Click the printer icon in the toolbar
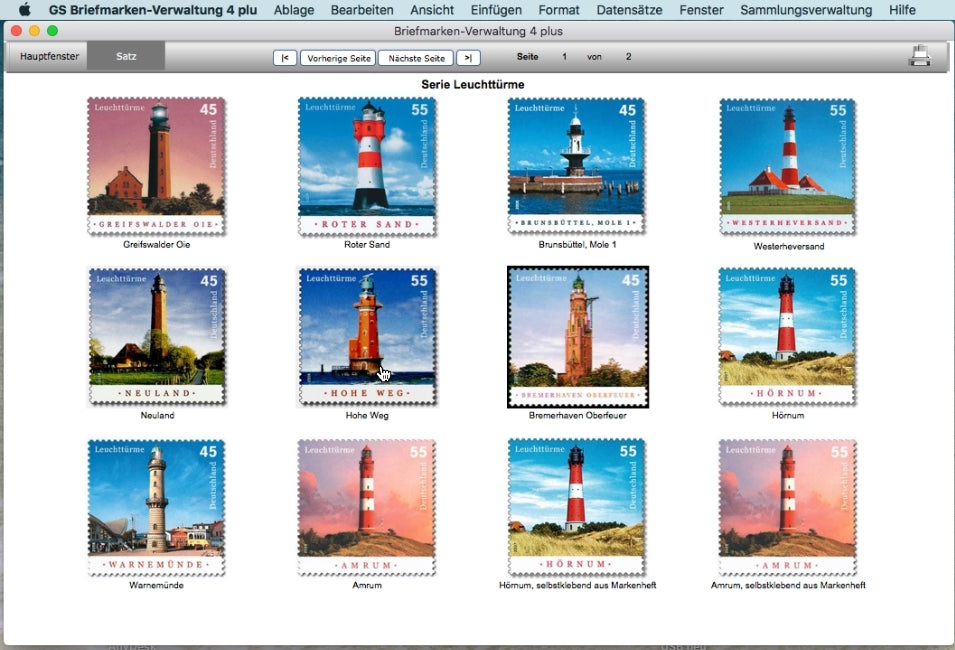This screenshot has height=650, width=955. [x=920, y=57]
